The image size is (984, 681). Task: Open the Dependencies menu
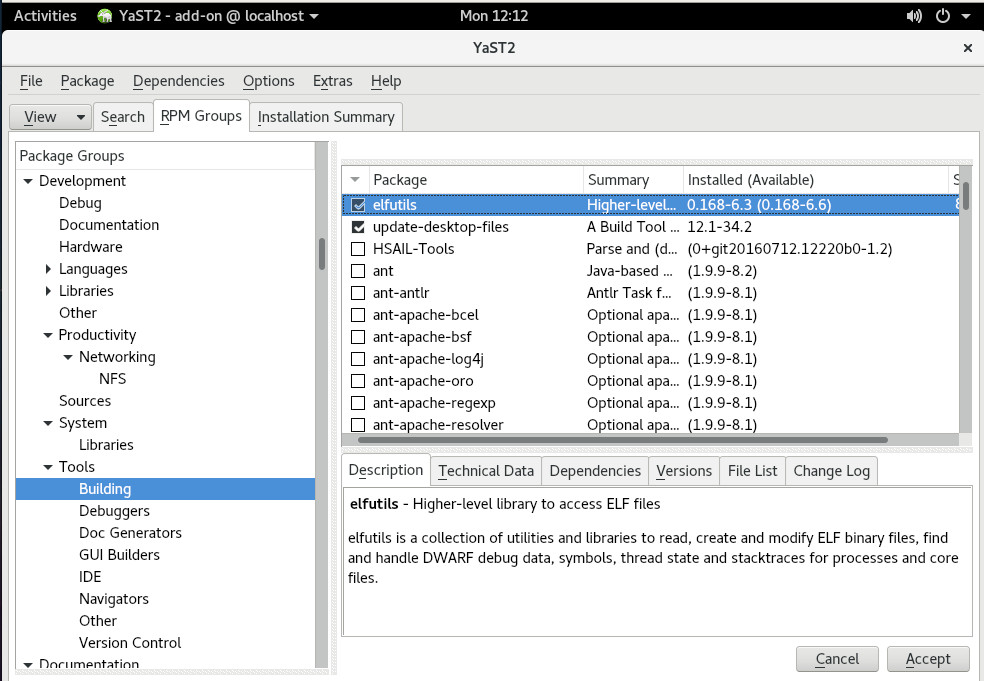[178, 81]
